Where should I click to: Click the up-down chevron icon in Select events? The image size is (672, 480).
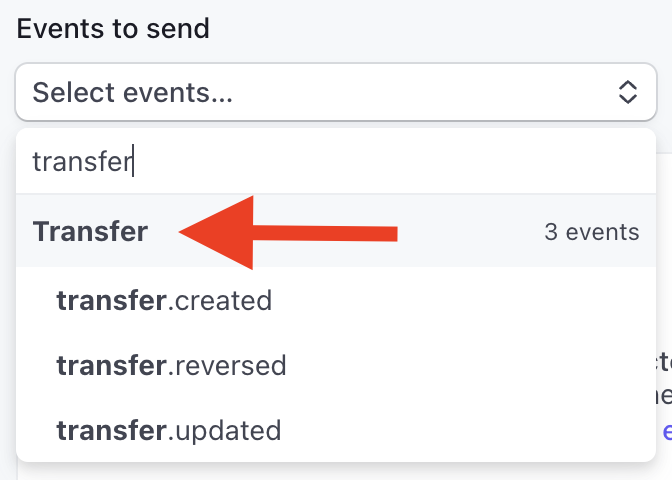[x=627, y=93]
